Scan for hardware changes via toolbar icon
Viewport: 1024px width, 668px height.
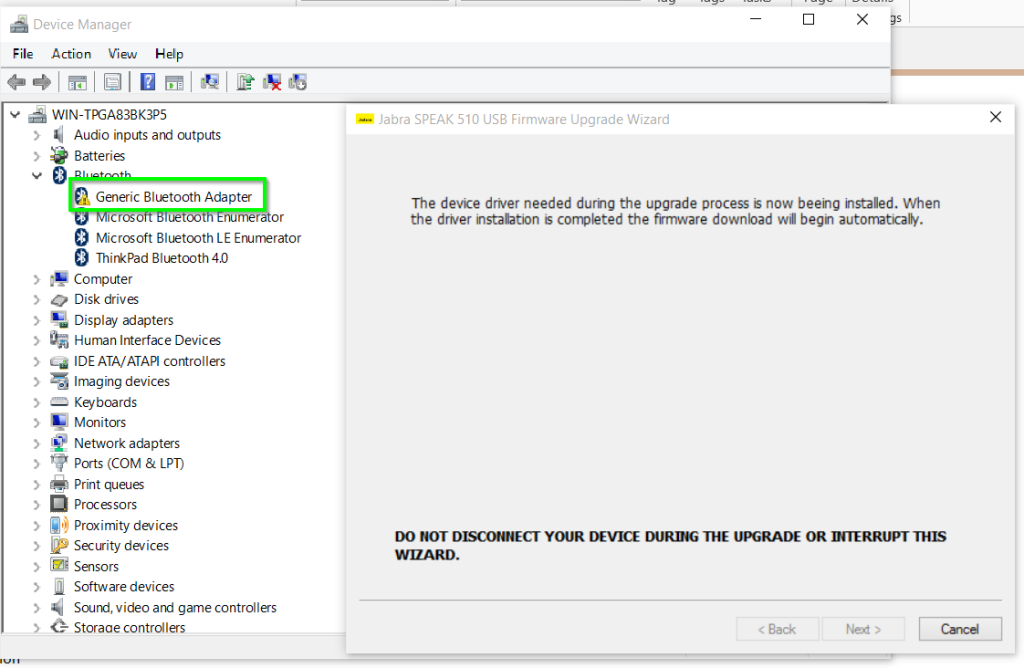click(210, 82)
